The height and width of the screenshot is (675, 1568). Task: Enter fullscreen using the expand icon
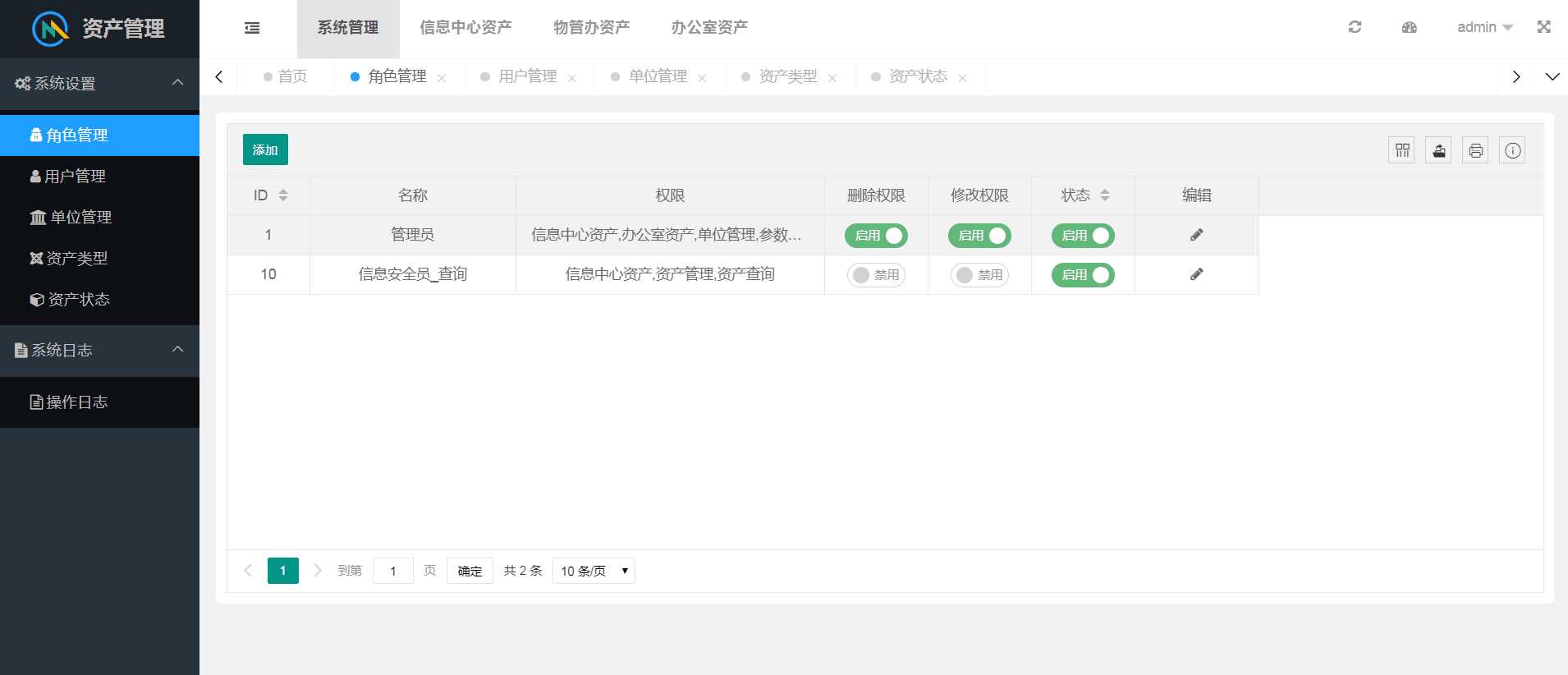pos(1543,27)
